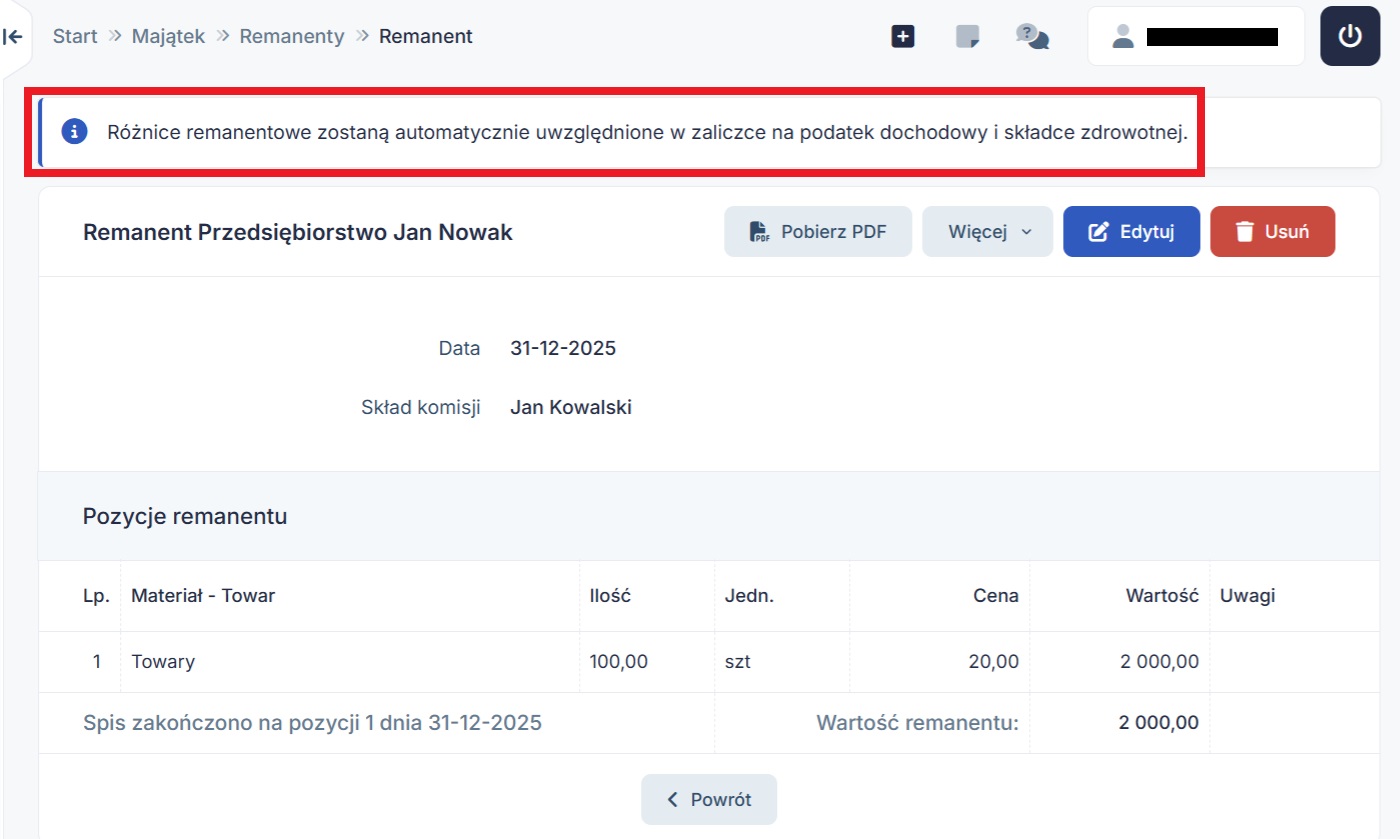Click the blue info icon in notice
This screenshot has height=839, width=1400.
point(74,132)
